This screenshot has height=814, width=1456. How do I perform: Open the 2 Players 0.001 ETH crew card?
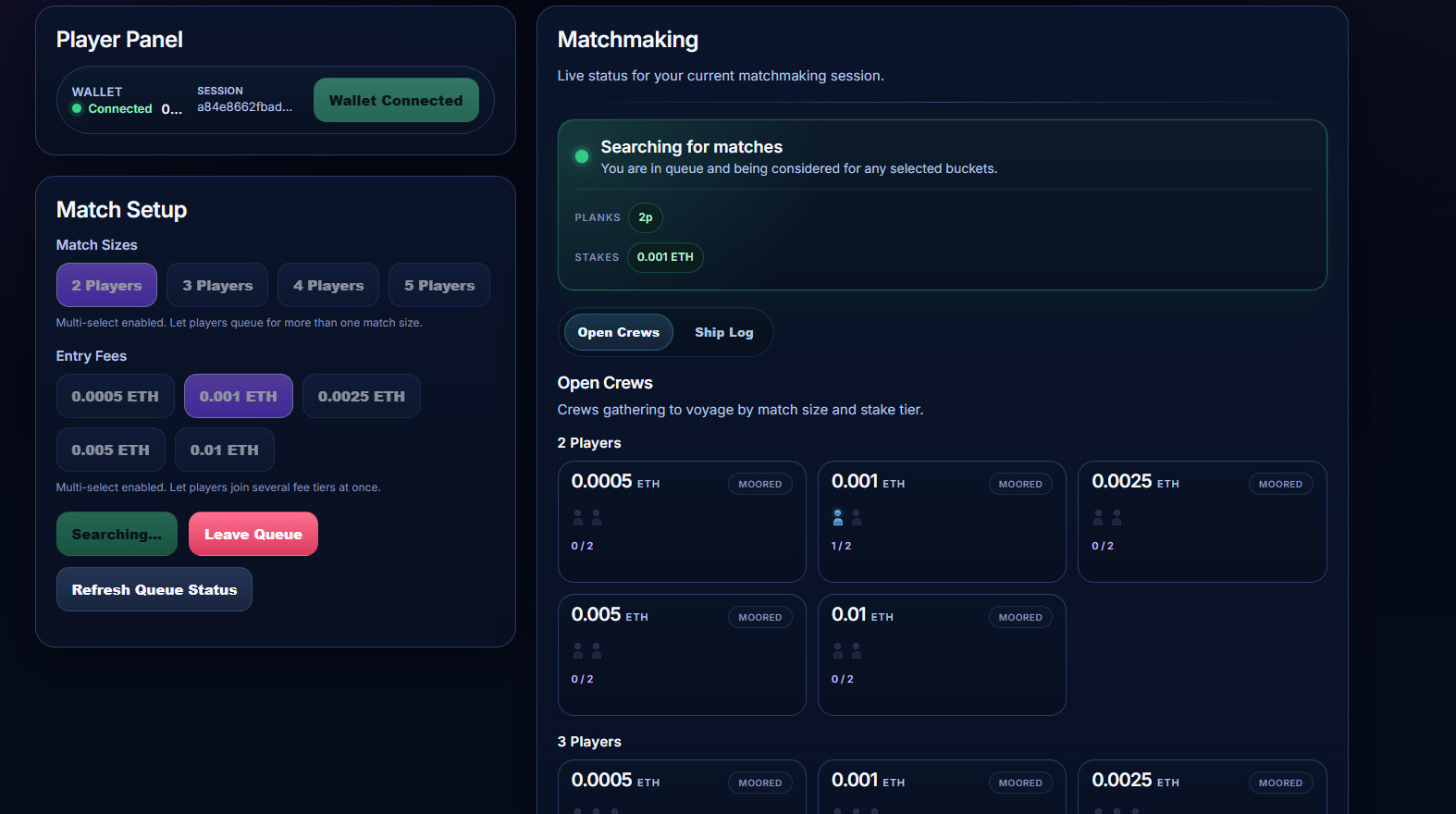942,522
